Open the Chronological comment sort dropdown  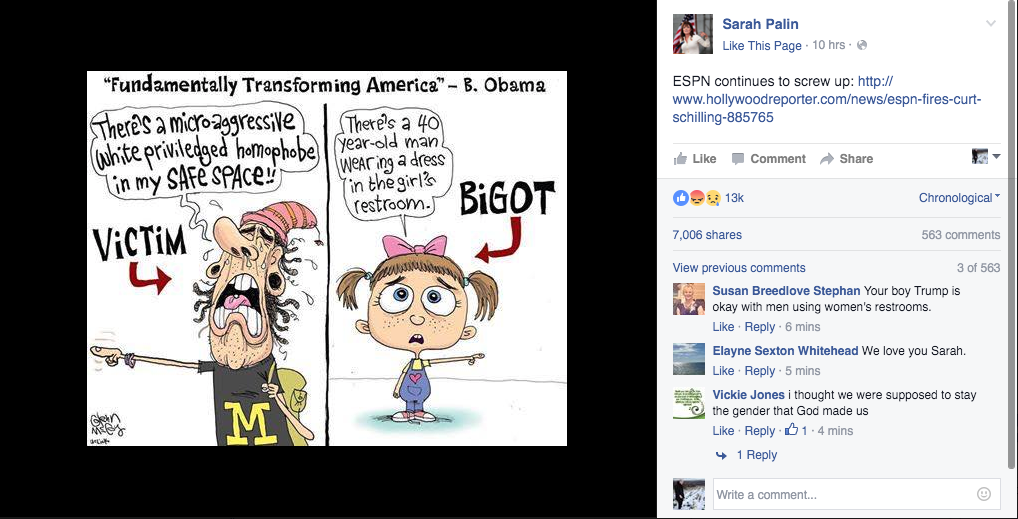[959, 197]
